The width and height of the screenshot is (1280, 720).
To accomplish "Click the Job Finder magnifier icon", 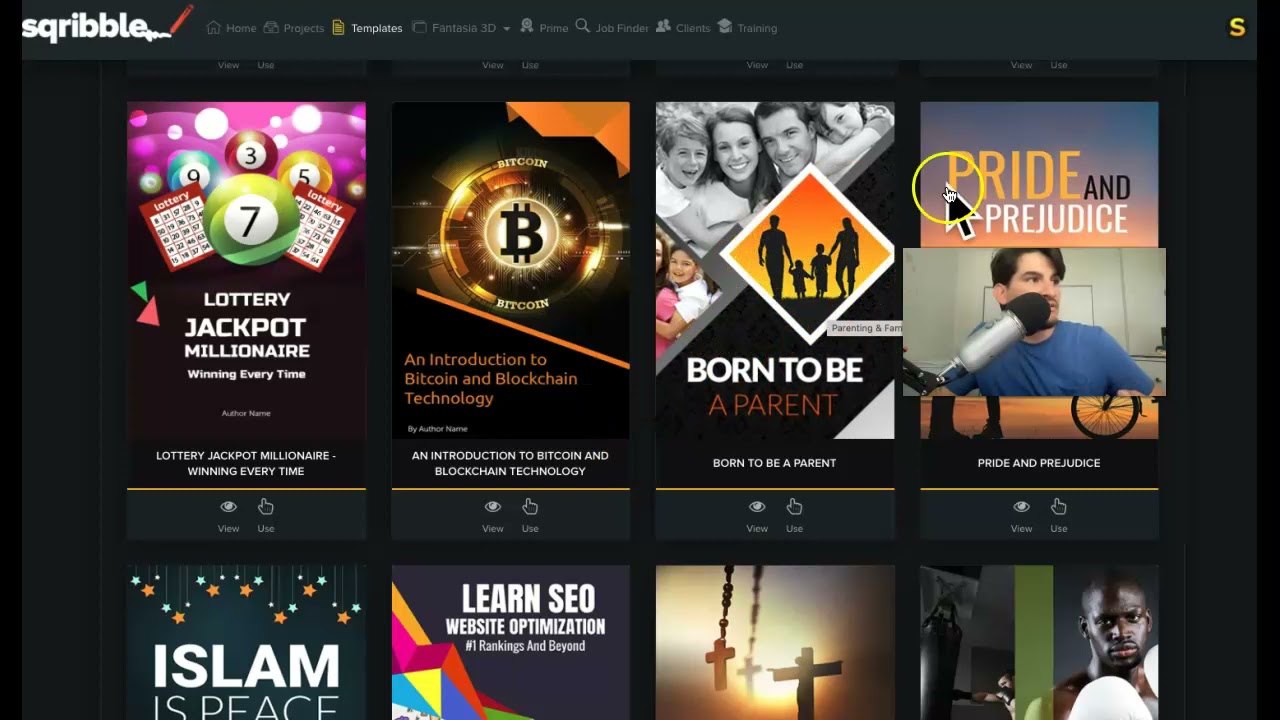I will 583,26.
